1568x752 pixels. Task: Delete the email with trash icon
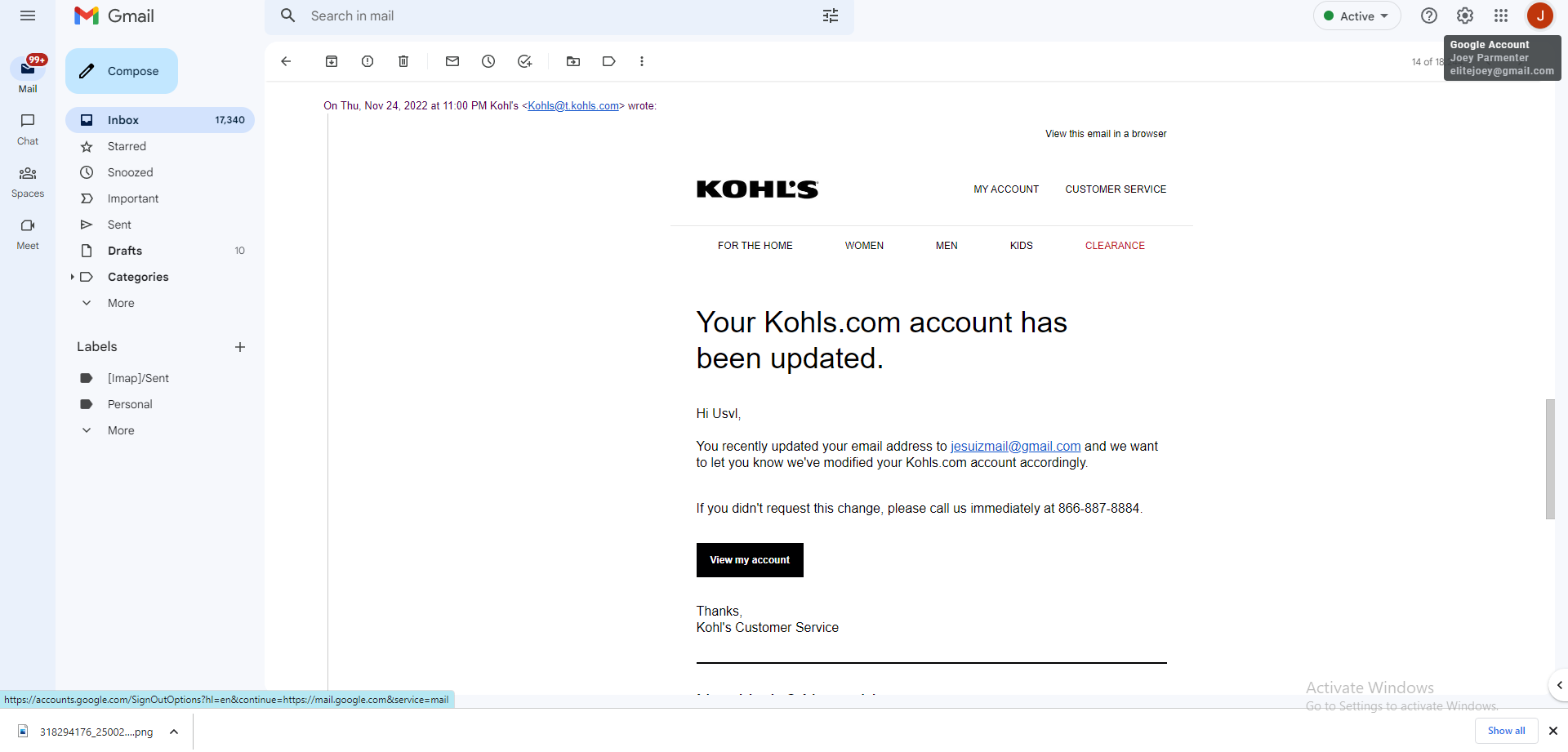pos(403,61)
